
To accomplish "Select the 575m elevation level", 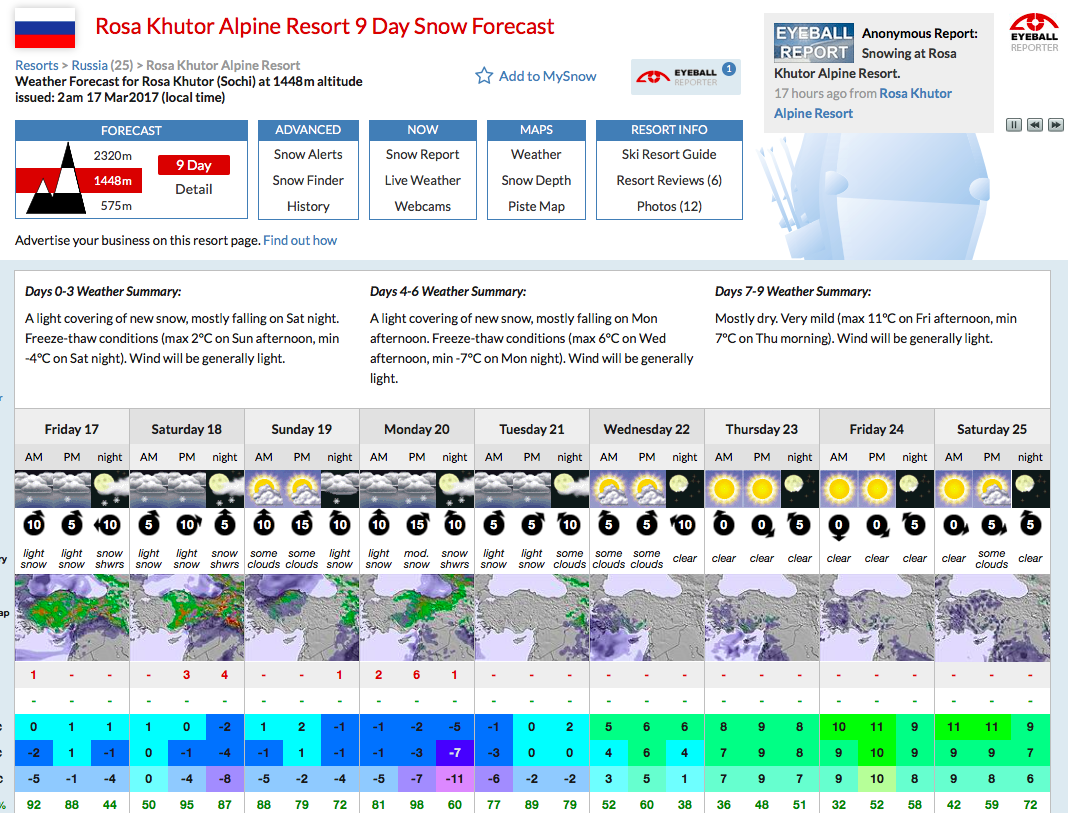I will [x=116, y=206].
